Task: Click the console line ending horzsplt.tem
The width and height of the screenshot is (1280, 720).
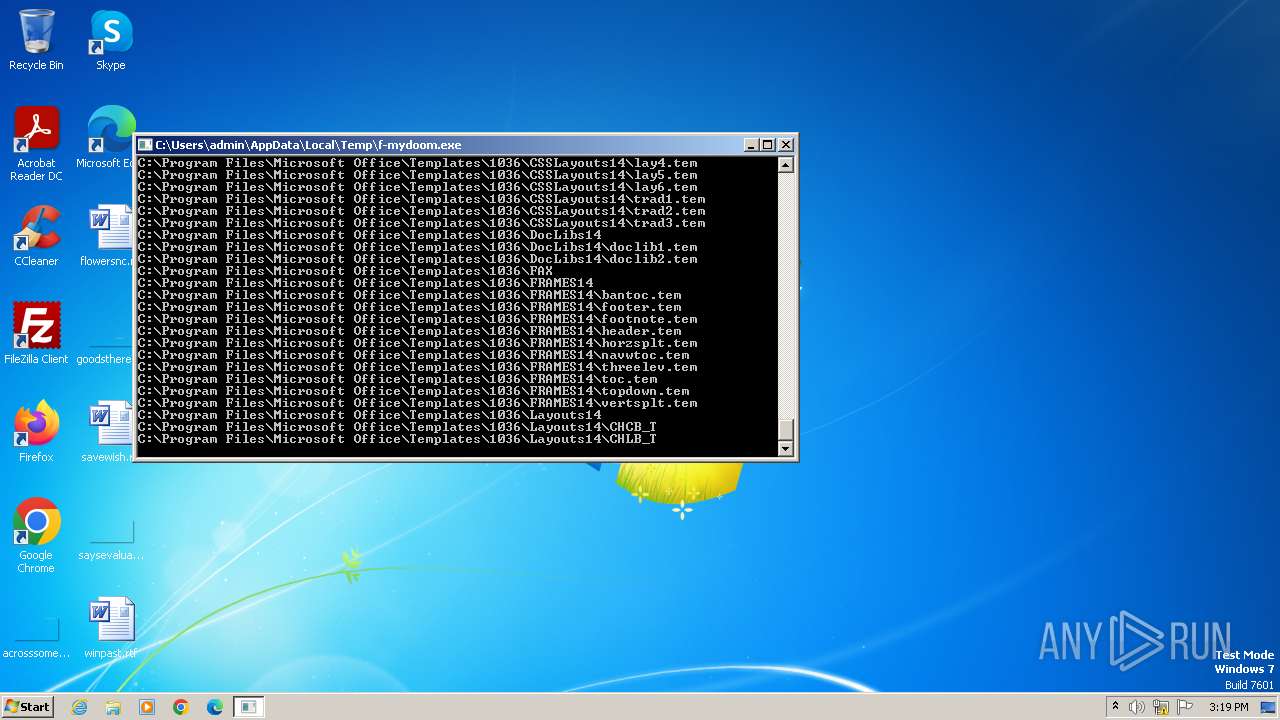Action: pos(417,343)
